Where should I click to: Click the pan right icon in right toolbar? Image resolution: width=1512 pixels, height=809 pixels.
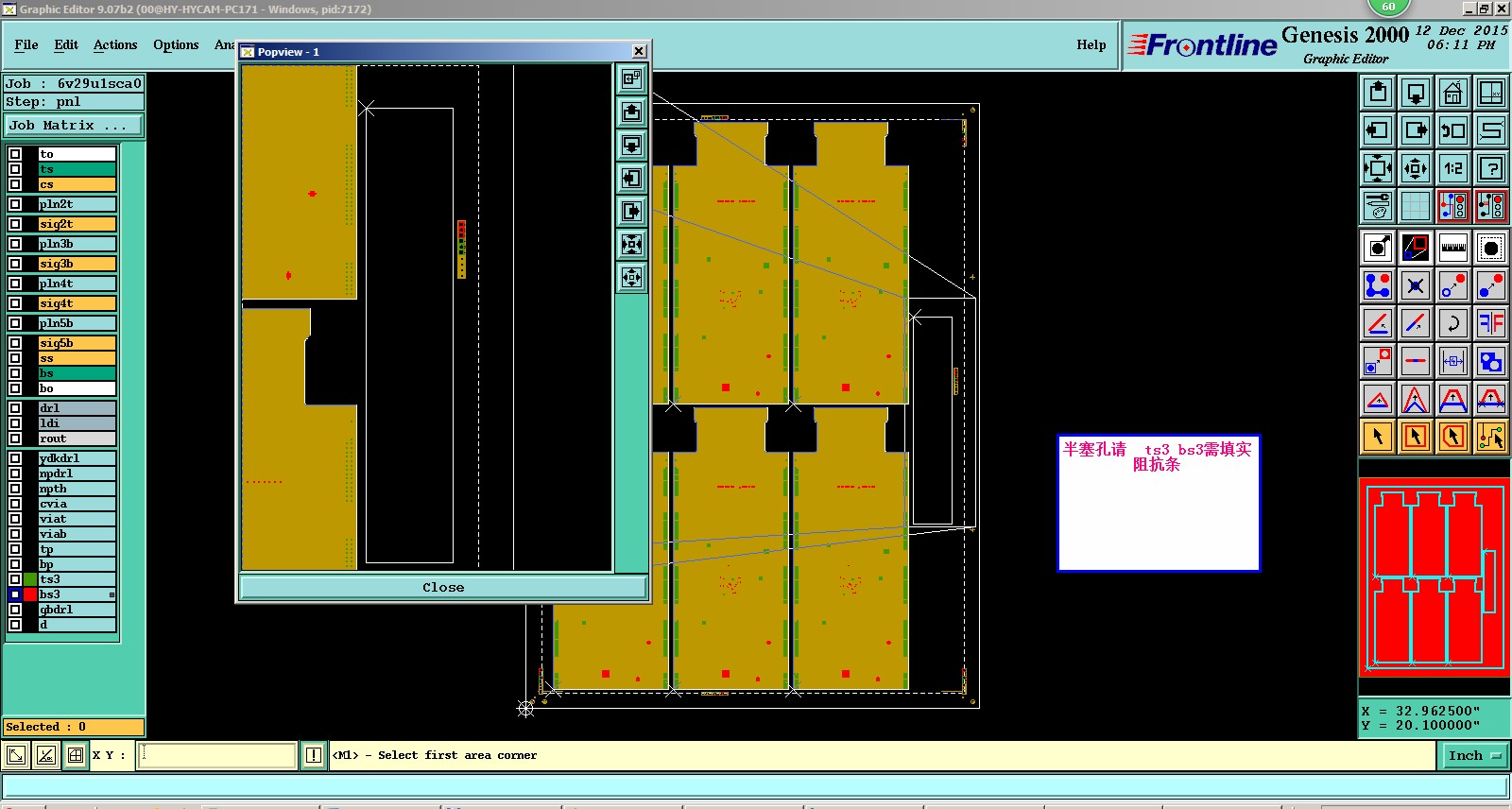click(1416, 130)
